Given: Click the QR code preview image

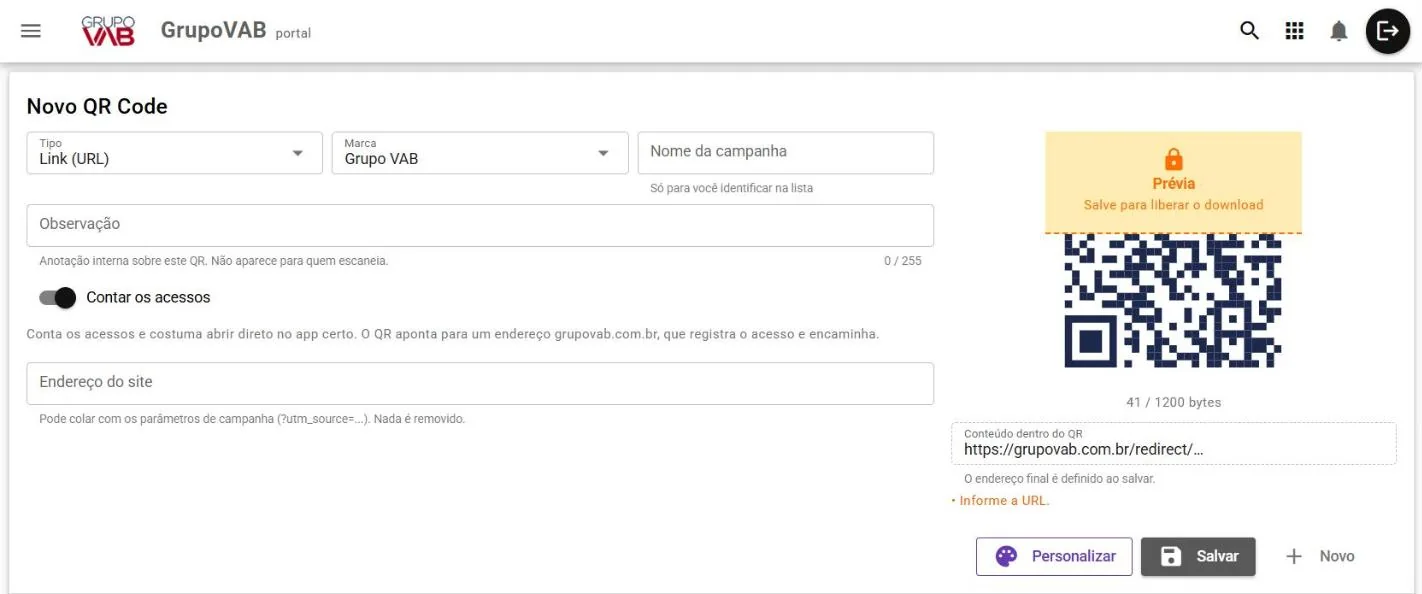Looking at the screenshot, I should pos(1173,301).
